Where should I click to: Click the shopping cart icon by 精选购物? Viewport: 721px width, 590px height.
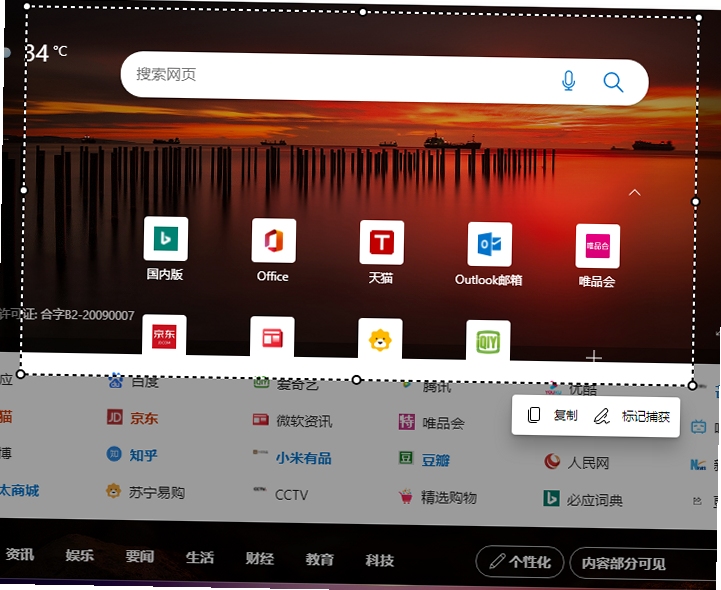pyautogui.click(x=406, y=496)
